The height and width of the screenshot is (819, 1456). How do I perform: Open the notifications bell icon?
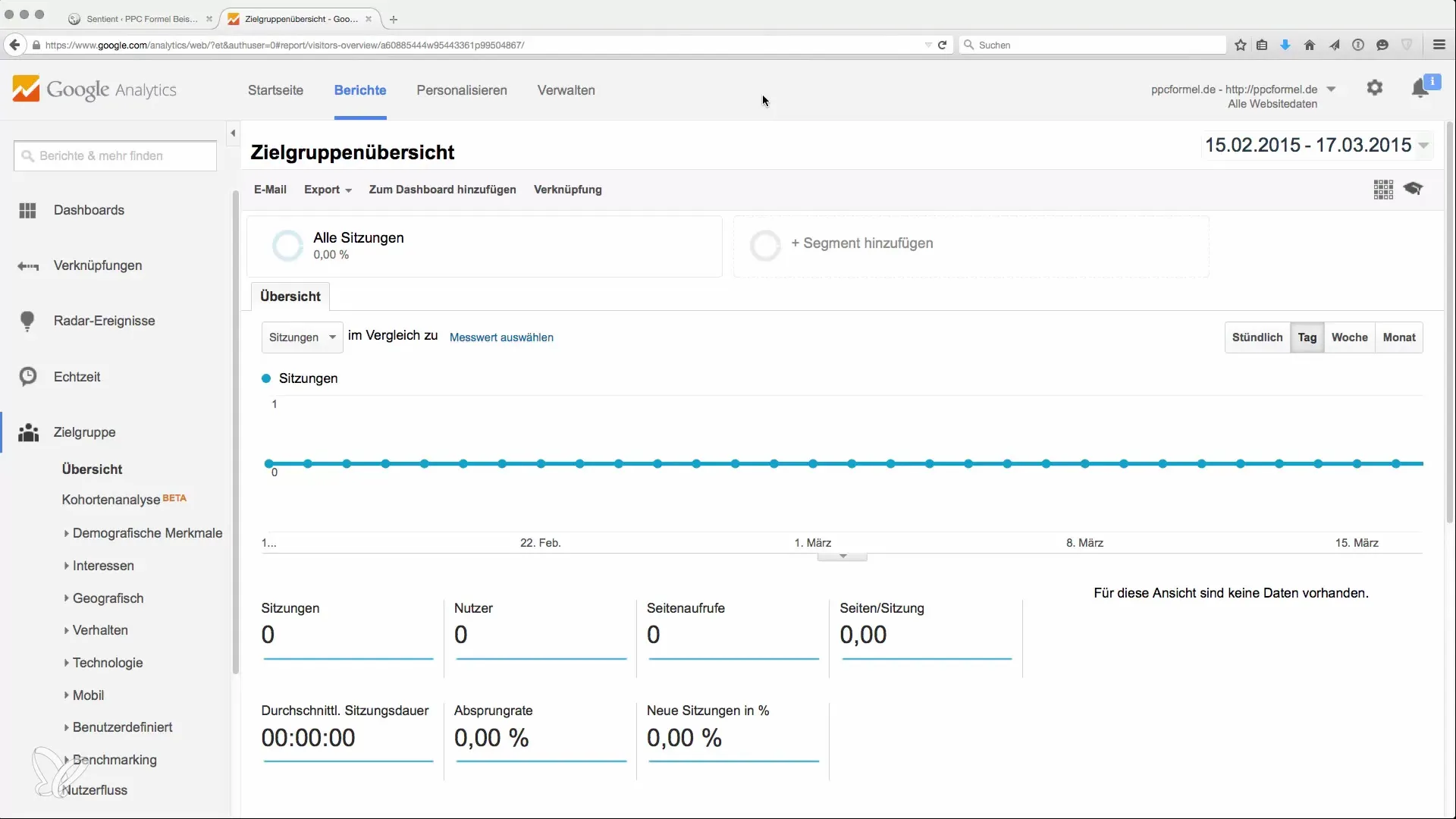coord(1420,89)
